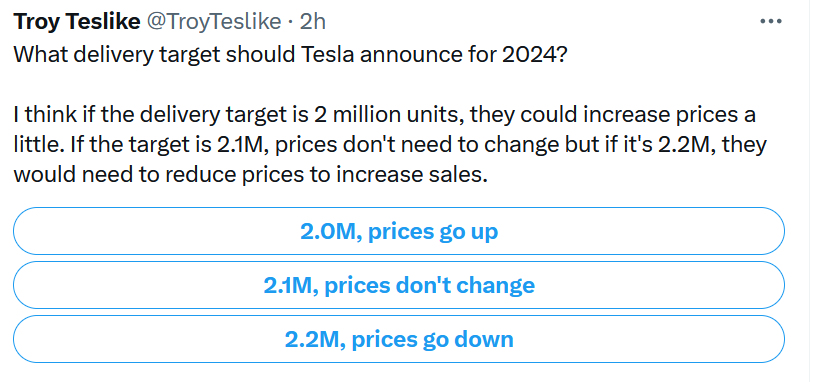Choose the "2.2M, prices go down" option
The width and height of the screenshot is (813, 382).
[x=399, y=339]
